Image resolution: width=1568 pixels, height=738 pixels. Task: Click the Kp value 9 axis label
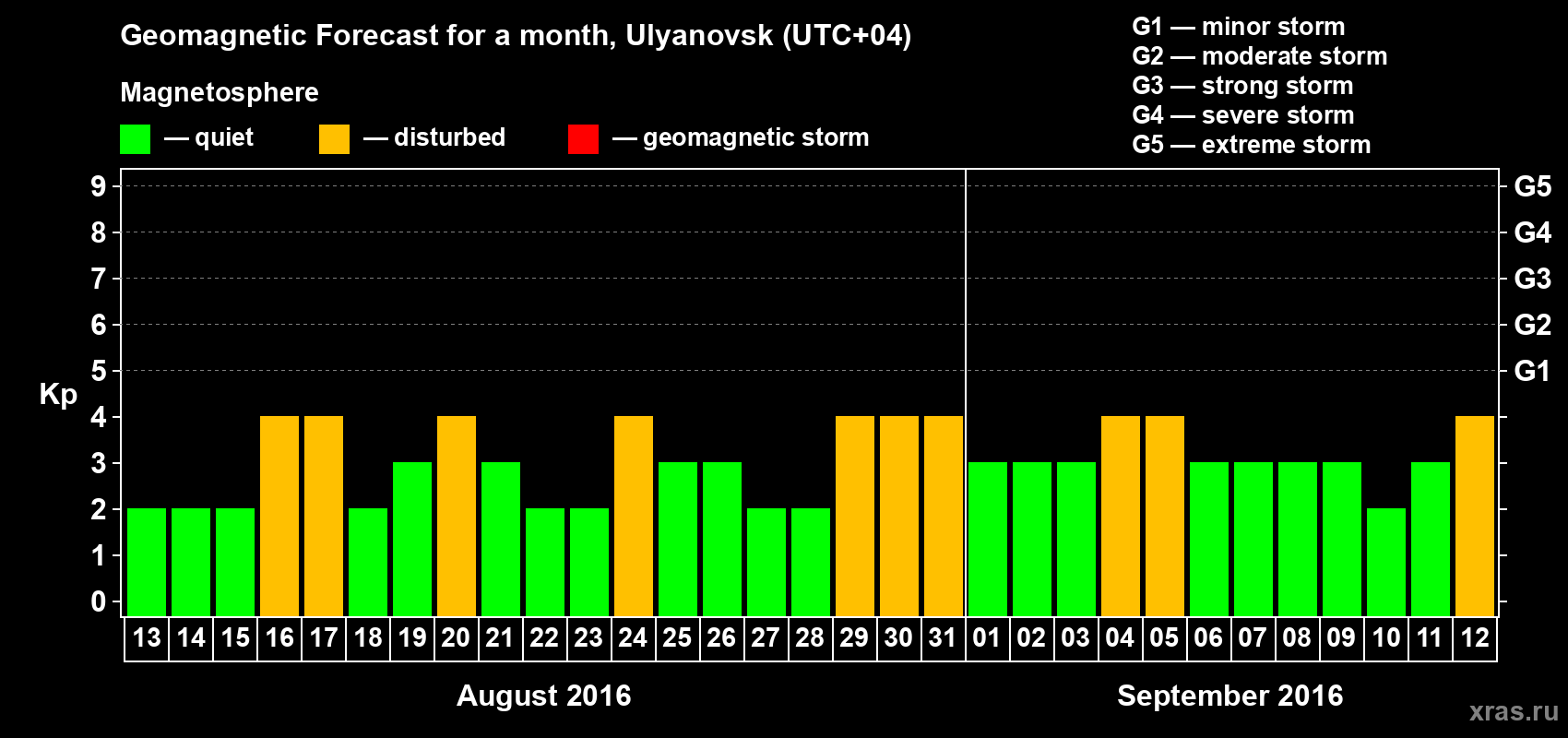(99, 186)
